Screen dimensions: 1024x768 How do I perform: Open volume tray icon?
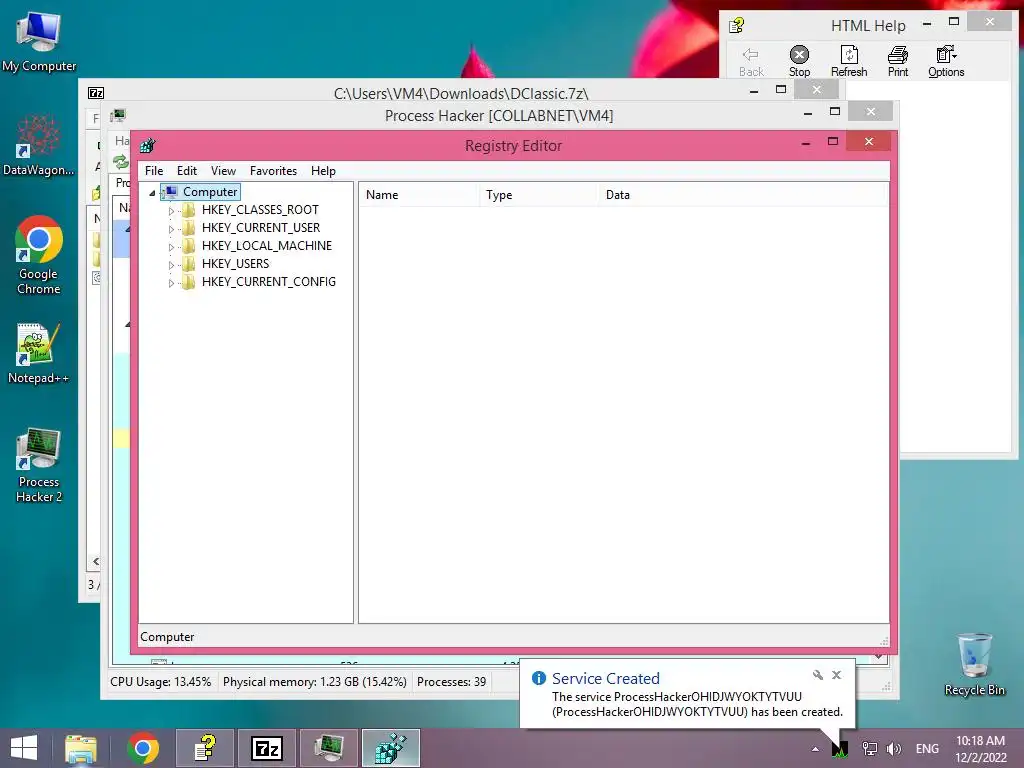(x=894, y=749)
